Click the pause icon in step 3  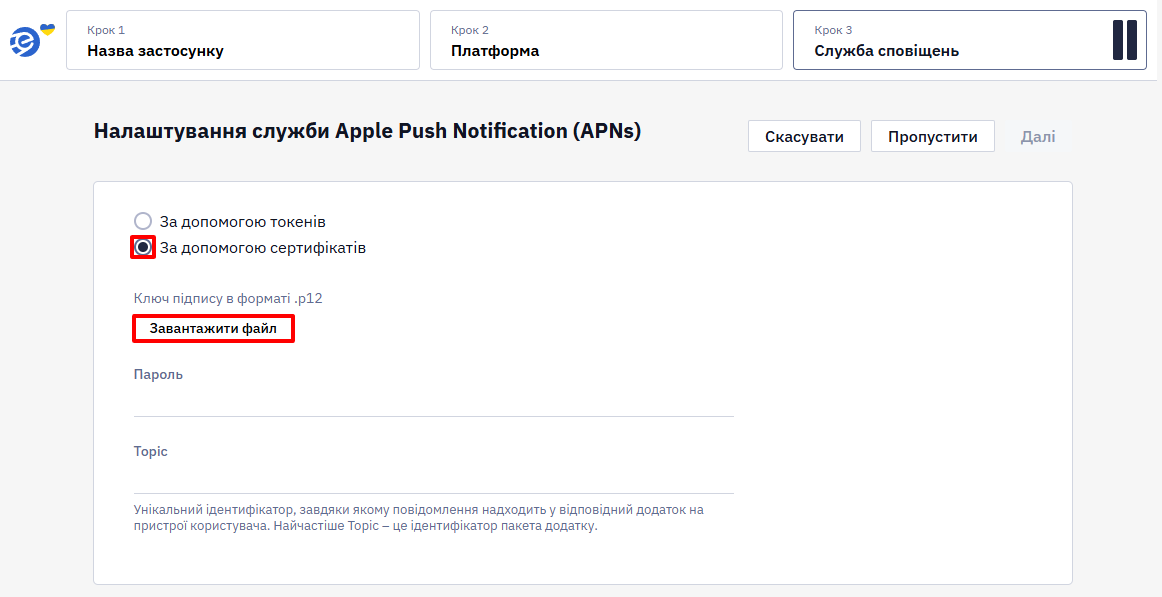click(1124, 40)
